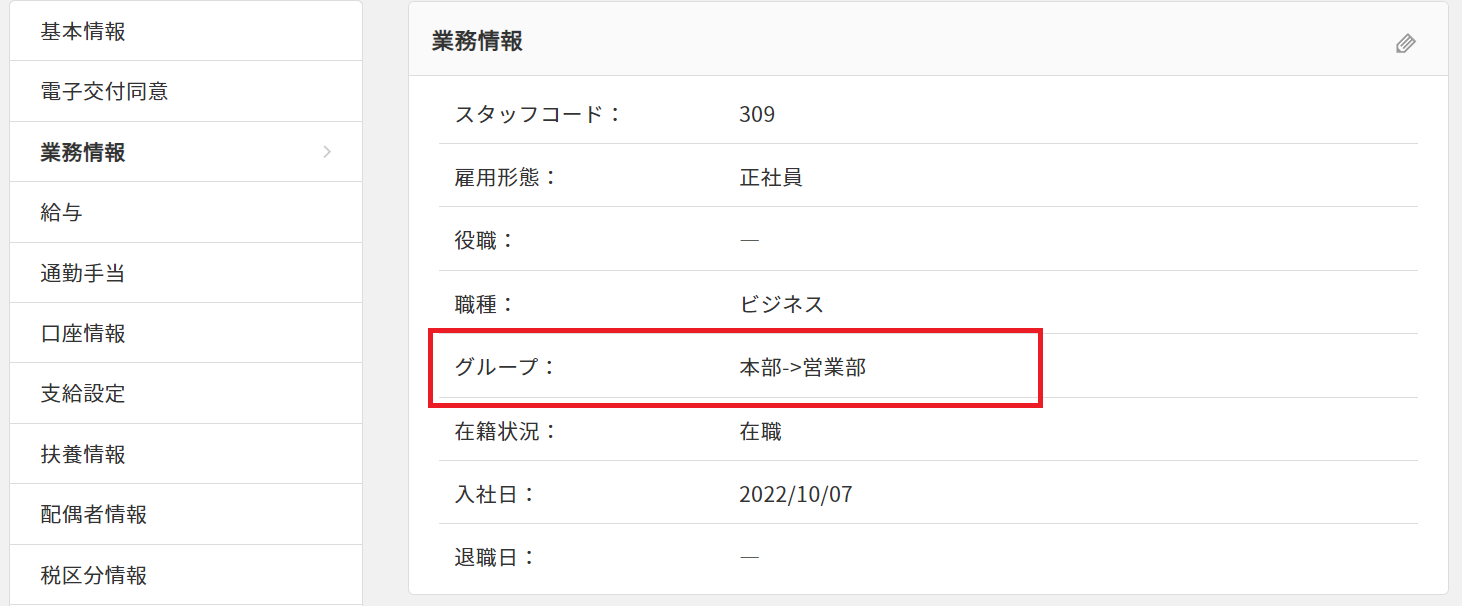The image size is (1462, 606).
Task: Click the 職種 value ビジネス
Action: 782,304
